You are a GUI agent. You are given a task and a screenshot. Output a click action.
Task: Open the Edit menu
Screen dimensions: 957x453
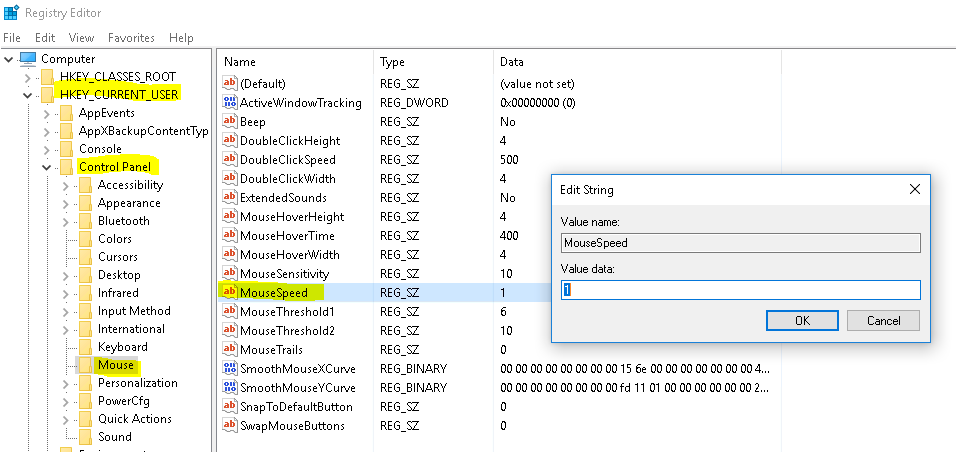tap(45, 38)
